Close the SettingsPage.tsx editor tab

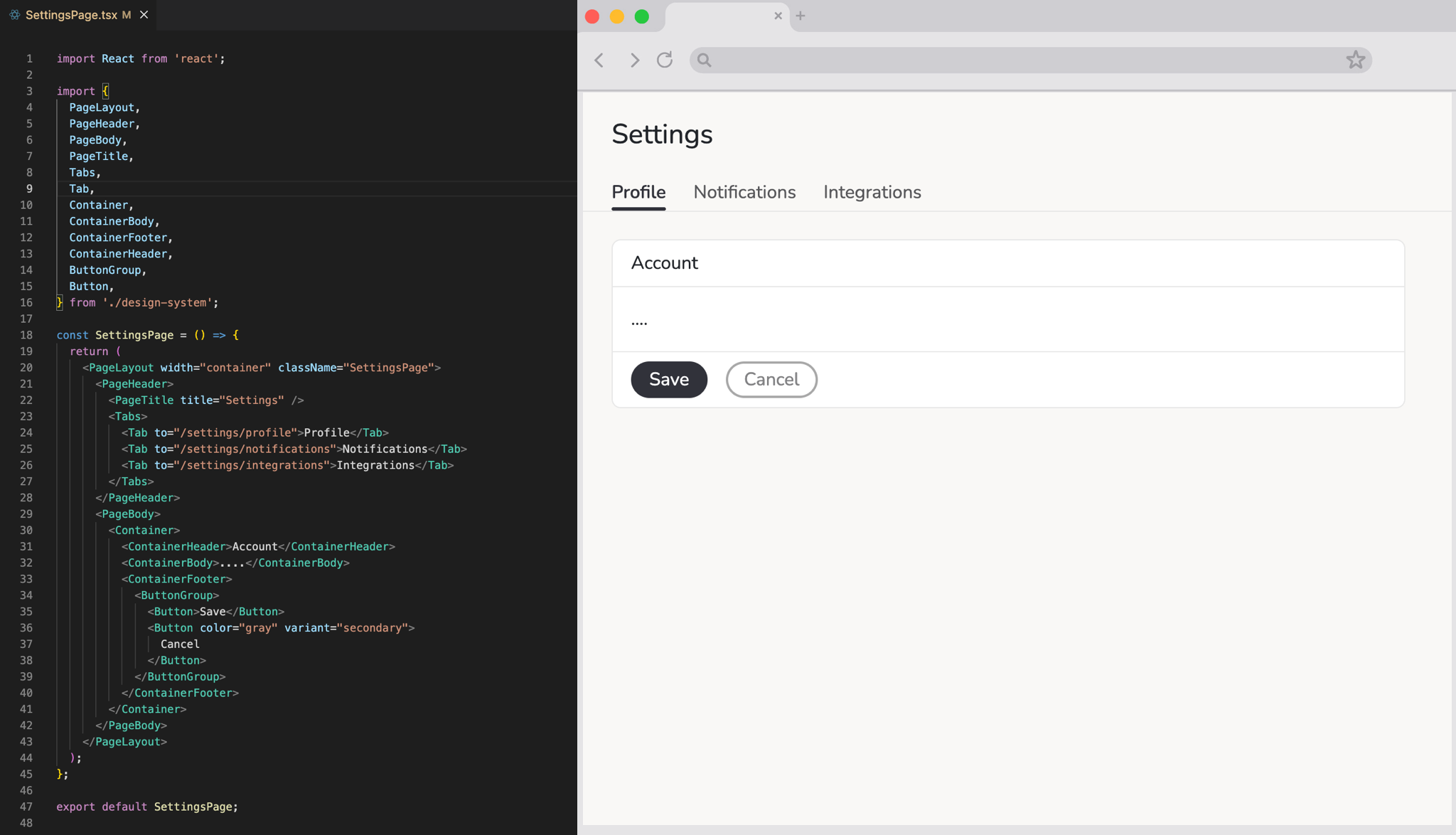[x=144, y=15]
